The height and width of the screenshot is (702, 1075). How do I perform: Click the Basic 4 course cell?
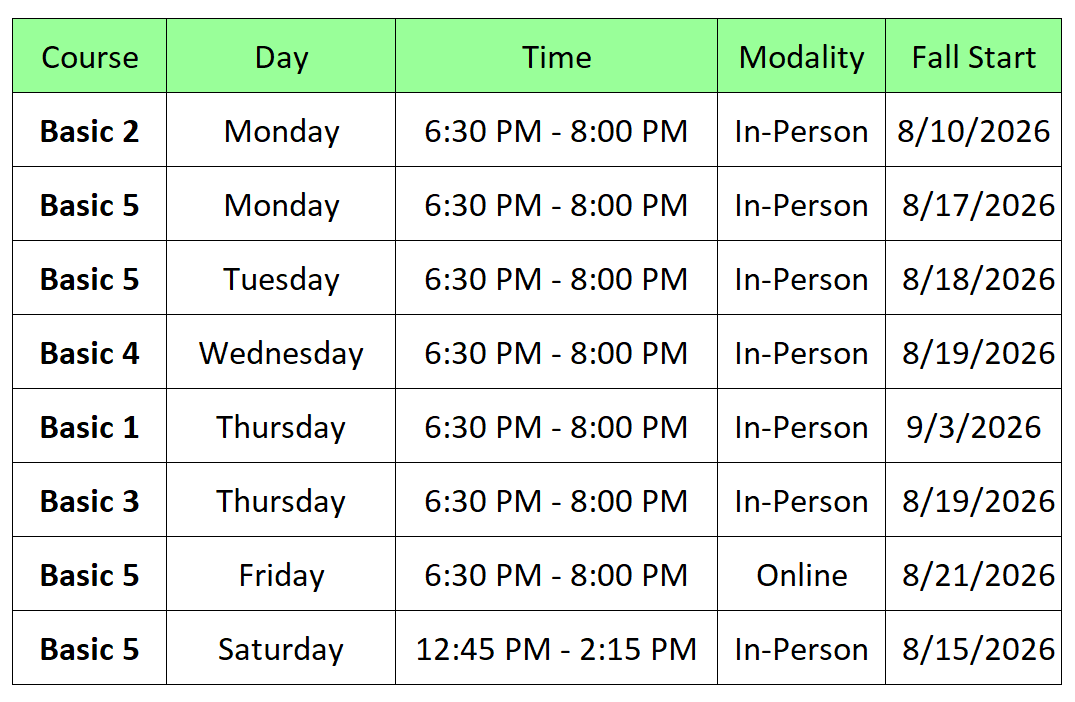(x=89, y=352)
